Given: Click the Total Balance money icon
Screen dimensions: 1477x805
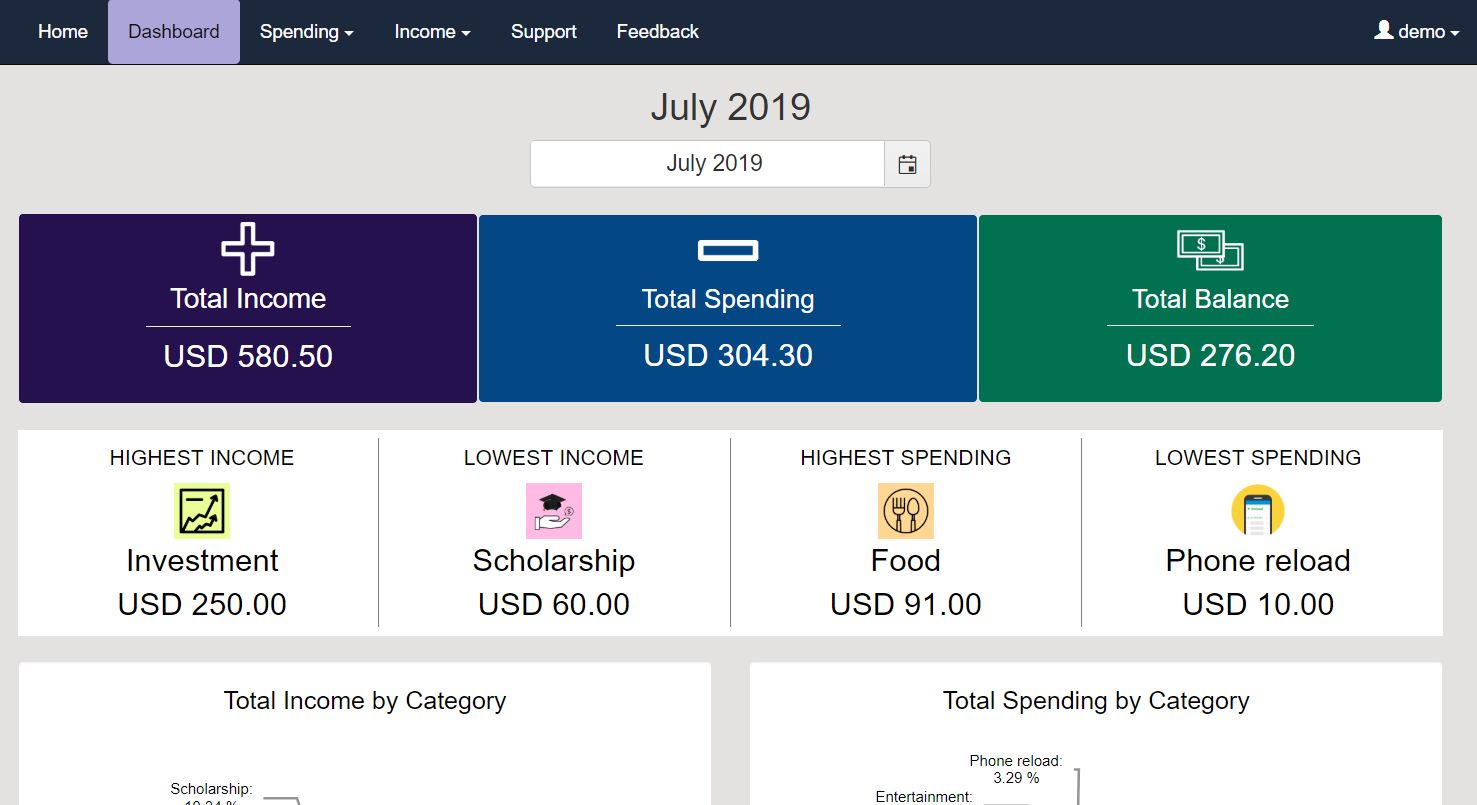Looking at the screenshot, I should 1210,250.
